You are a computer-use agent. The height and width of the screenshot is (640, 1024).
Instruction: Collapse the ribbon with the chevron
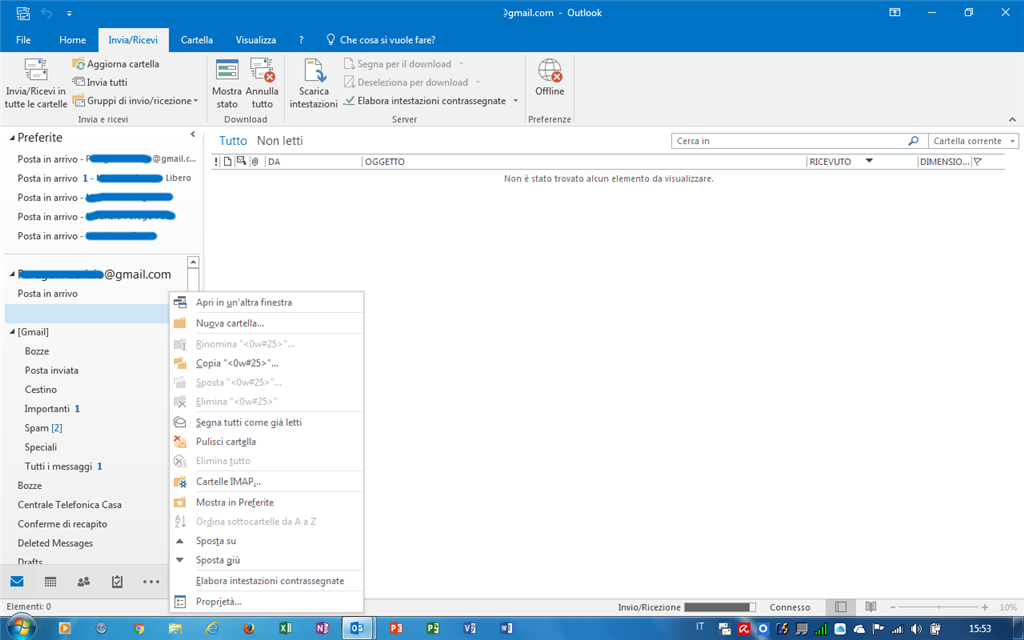(1012, 120)
